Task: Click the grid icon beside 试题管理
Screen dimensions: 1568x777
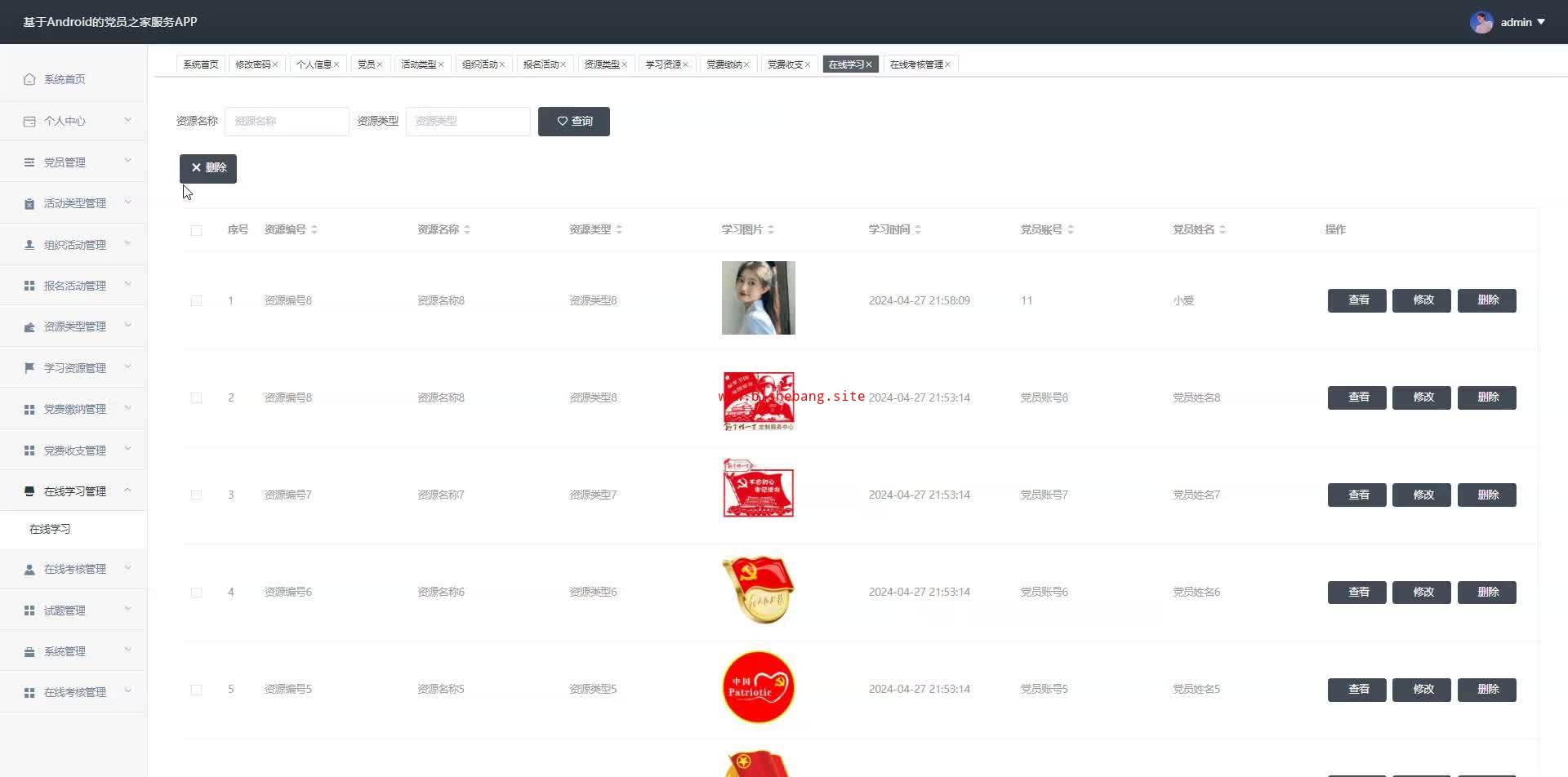Action: coord(29,610)
